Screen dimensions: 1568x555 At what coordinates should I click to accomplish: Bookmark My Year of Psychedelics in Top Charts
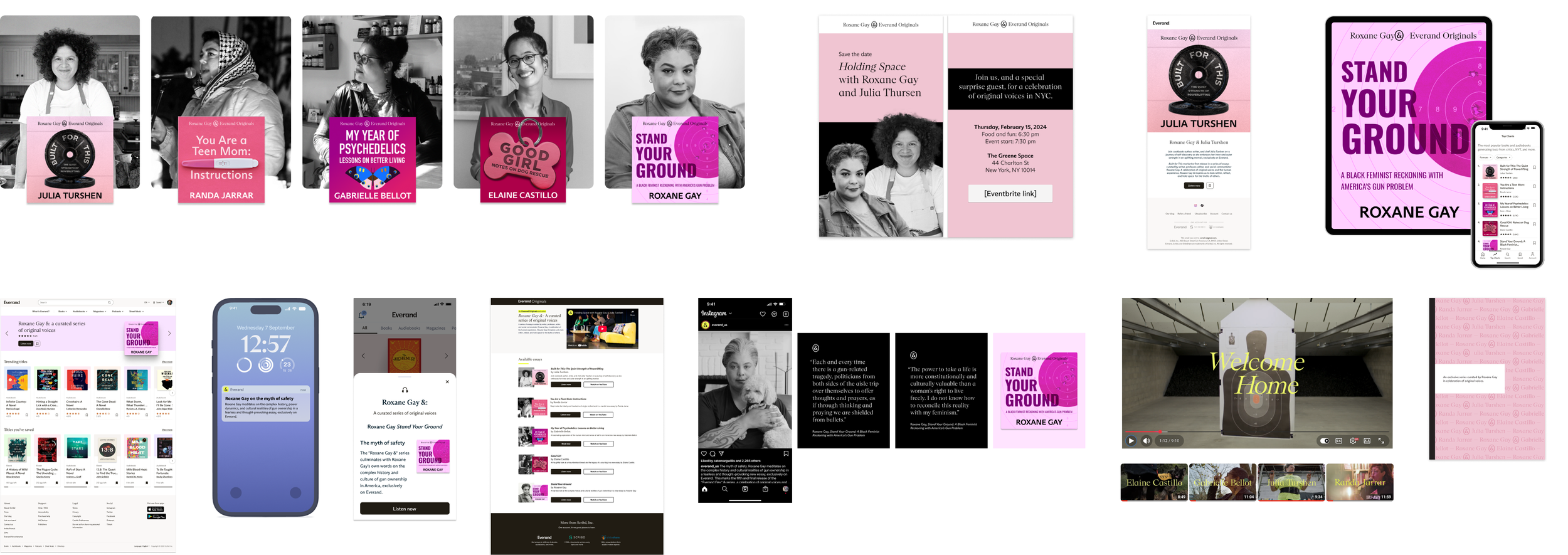click(x=1535, y=205)
